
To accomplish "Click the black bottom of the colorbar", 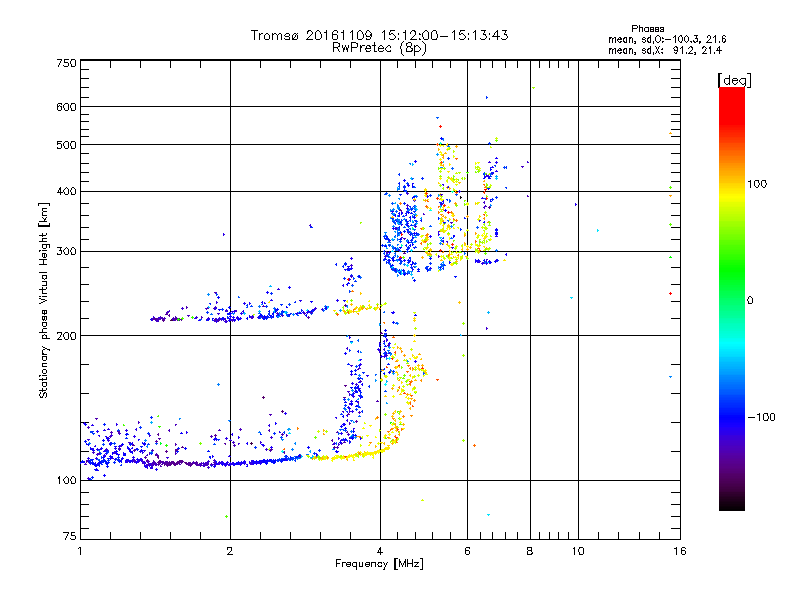I will coord(732,503).
